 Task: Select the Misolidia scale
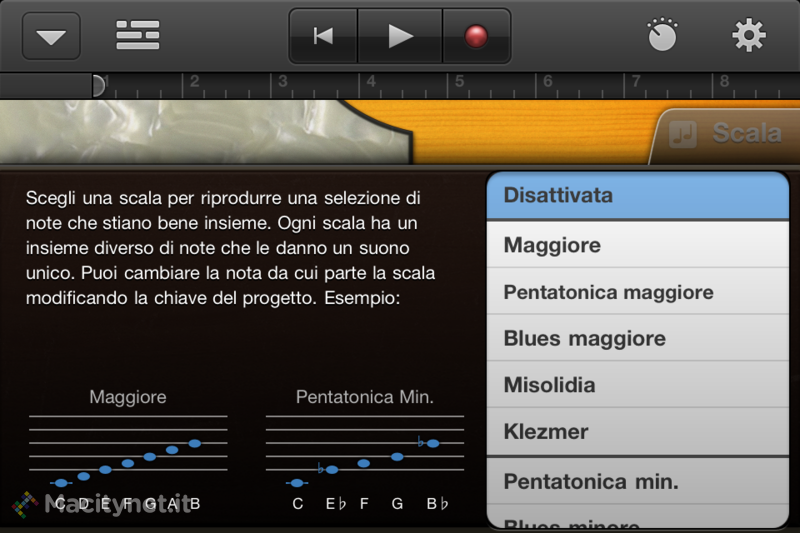[638, 385]
